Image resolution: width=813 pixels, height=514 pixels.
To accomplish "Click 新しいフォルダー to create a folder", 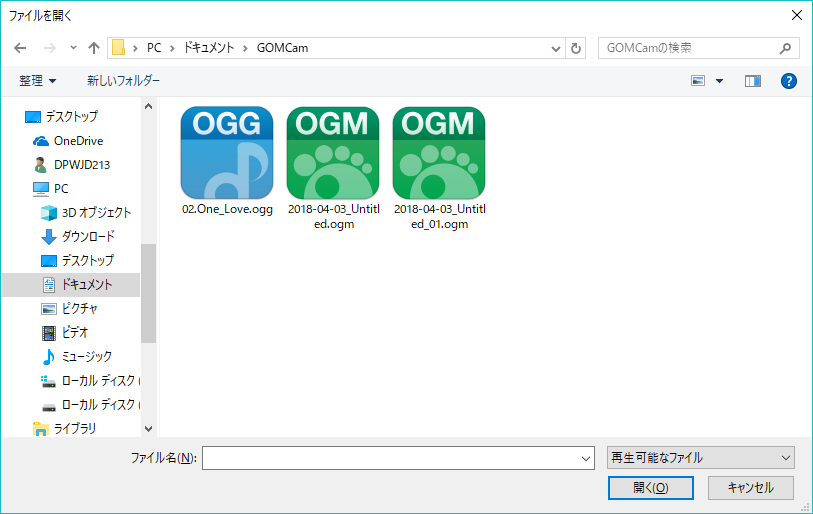I will click(x=123, y=80).
